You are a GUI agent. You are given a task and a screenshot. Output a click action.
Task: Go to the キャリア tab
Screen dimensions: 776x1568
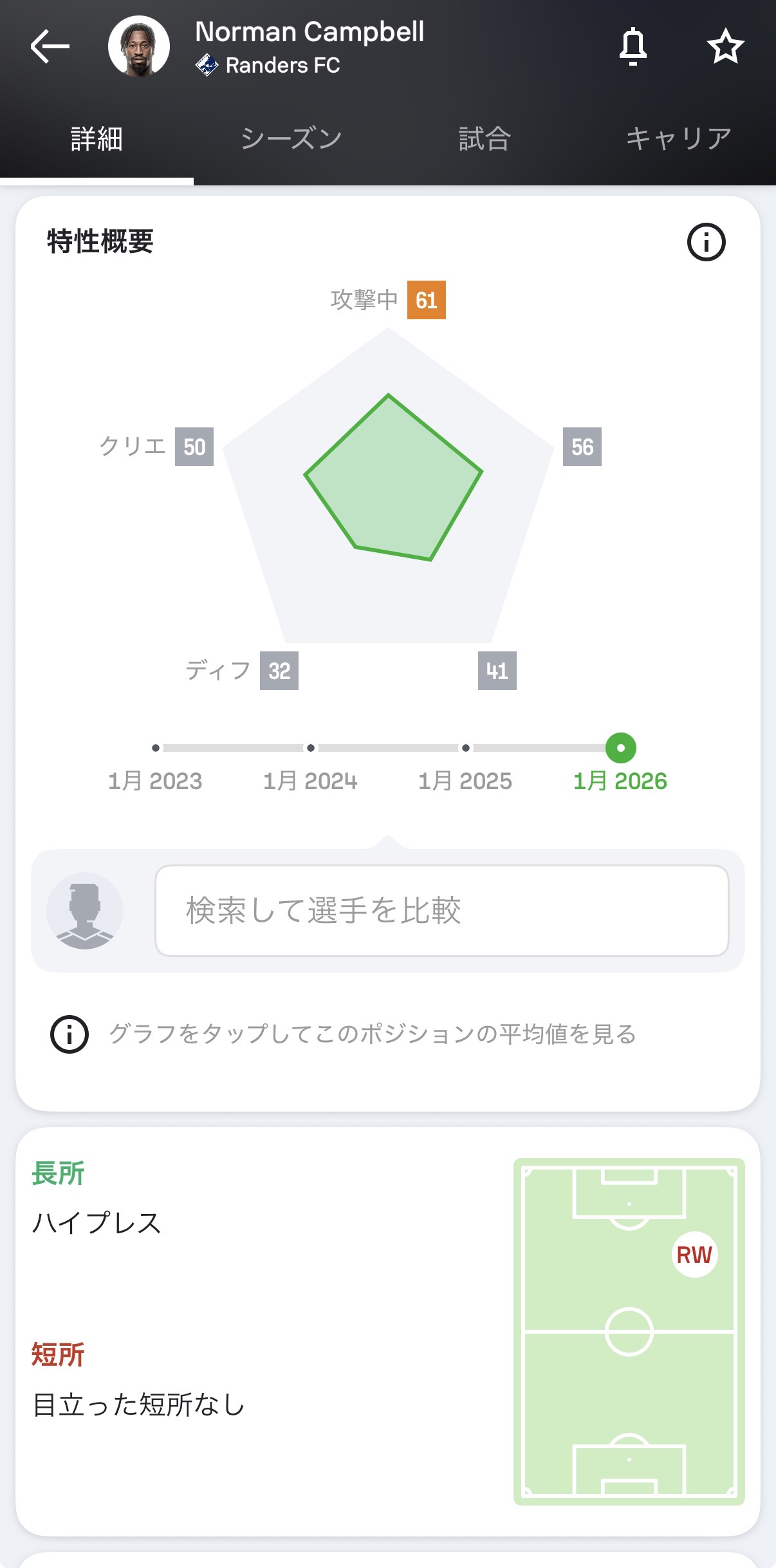[678, 139]
